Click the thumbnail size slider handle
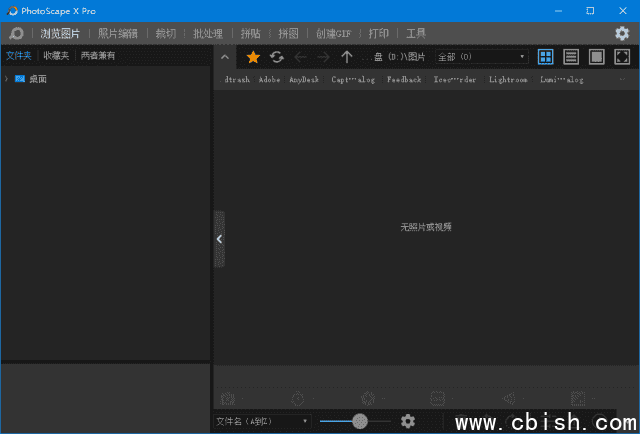This screenshot has height=434, width=640. [360, 421]
